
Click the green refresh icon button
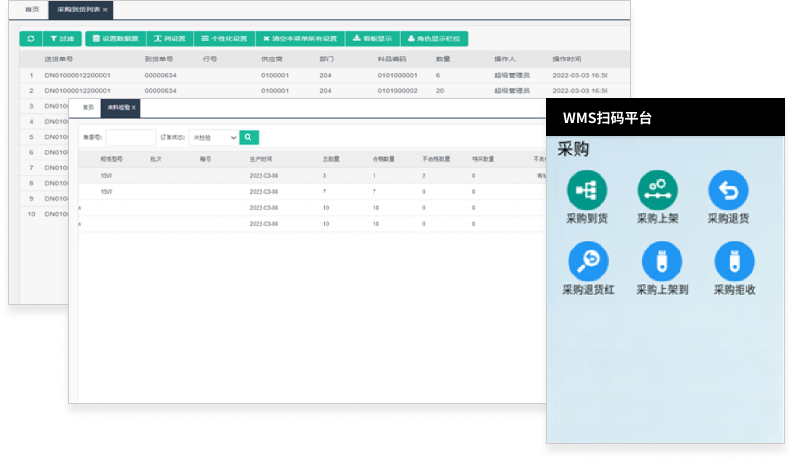(x=30, y=39)
